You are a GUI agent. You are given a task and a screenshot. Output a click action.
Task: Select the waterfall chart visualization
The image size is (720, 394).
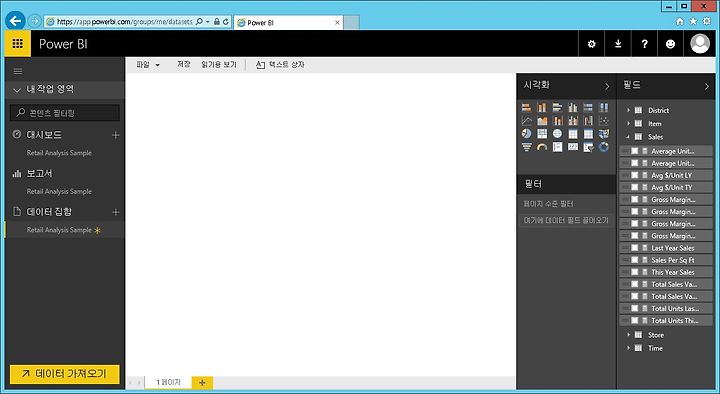click(x=588, y=121)
